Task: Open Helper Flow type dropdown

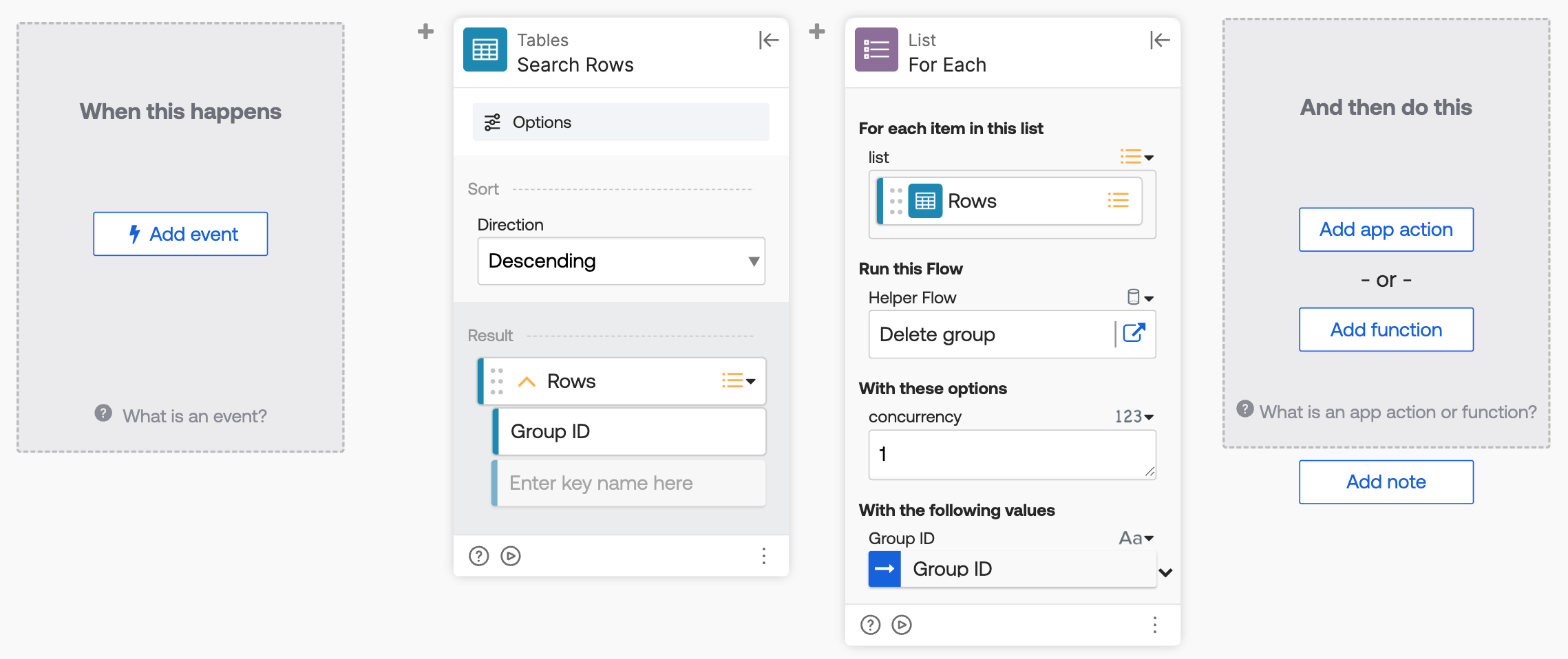Action: pyautogui.click(x=1140, y=297)
